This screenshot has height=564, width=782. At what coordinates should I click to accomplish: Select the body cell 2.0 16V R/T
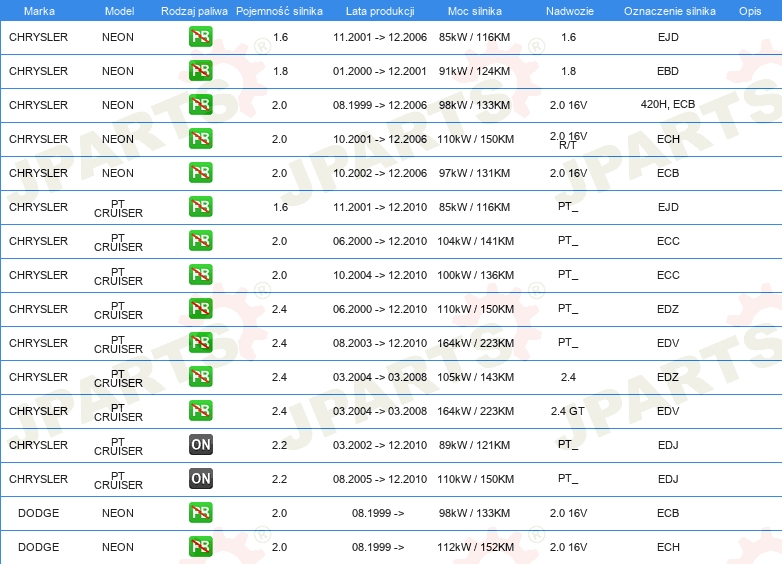568,140
